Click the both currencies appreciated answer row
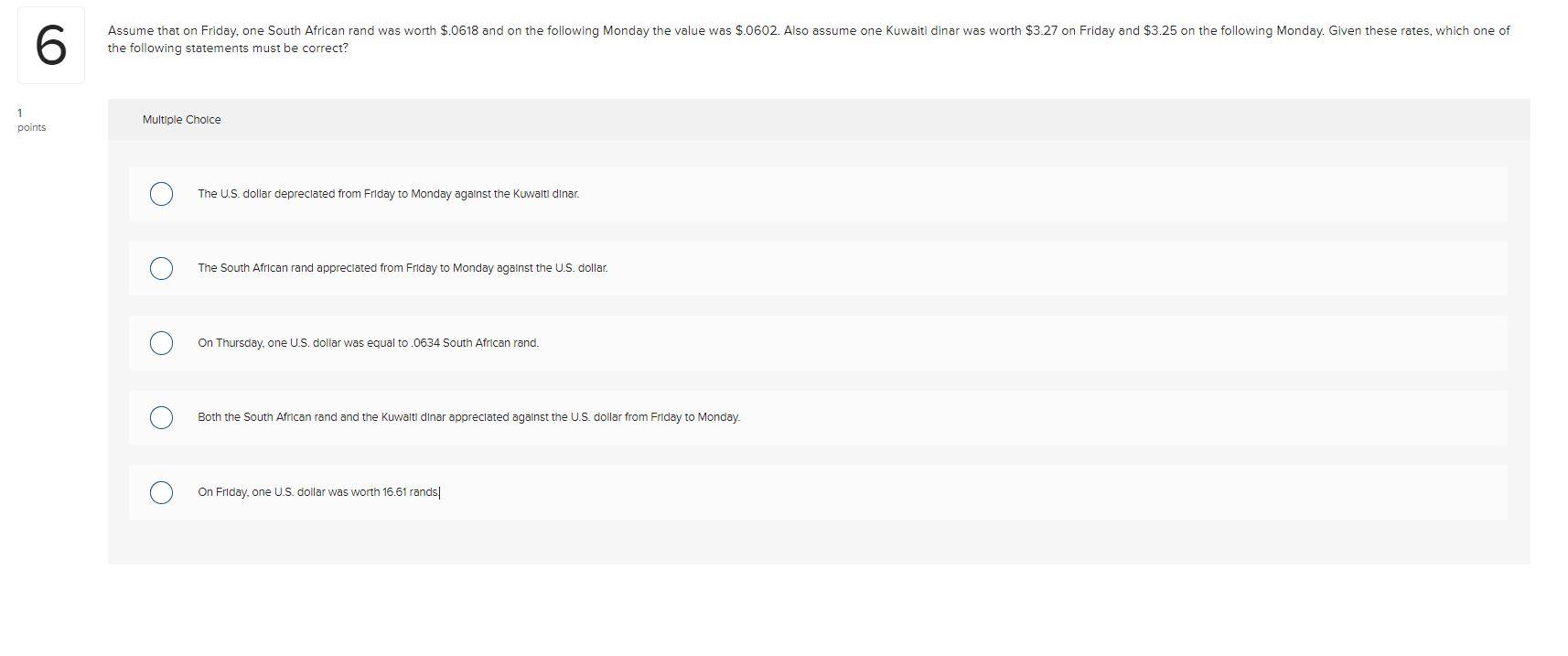Screen dimensions: 1568x656 tap(468, 417)
